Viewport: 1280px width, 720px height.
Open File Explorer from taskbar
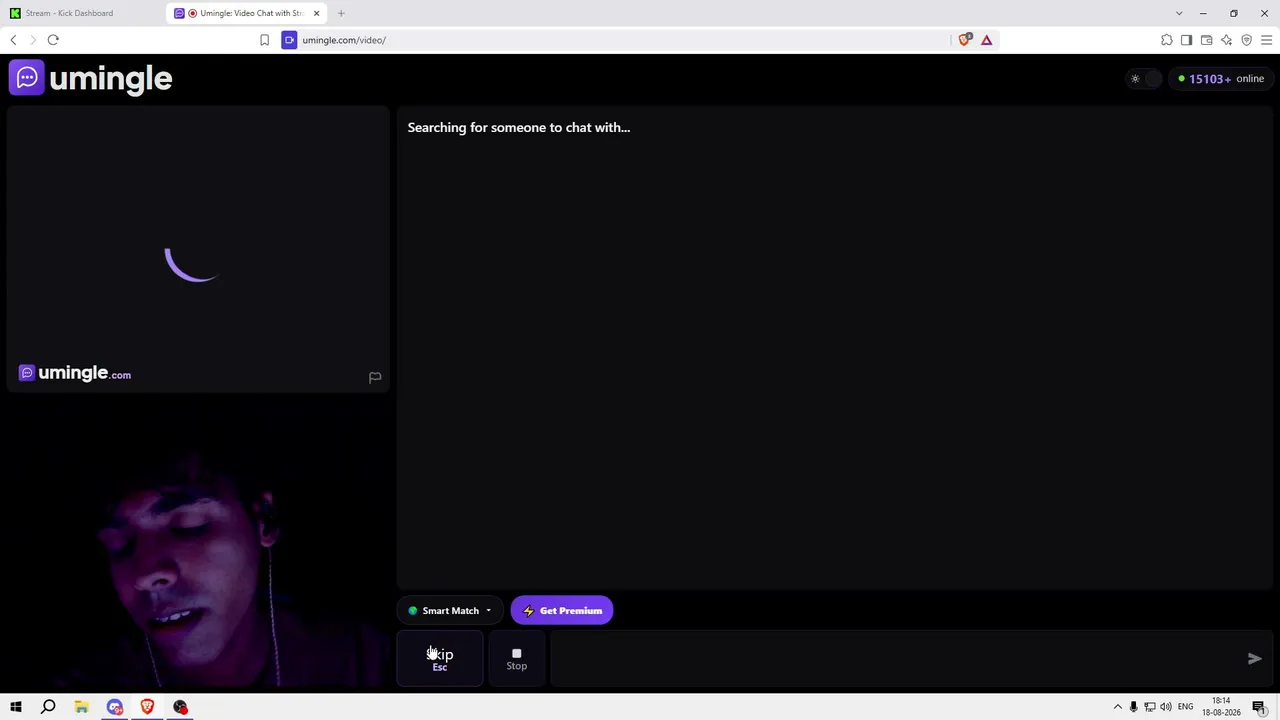81,707
